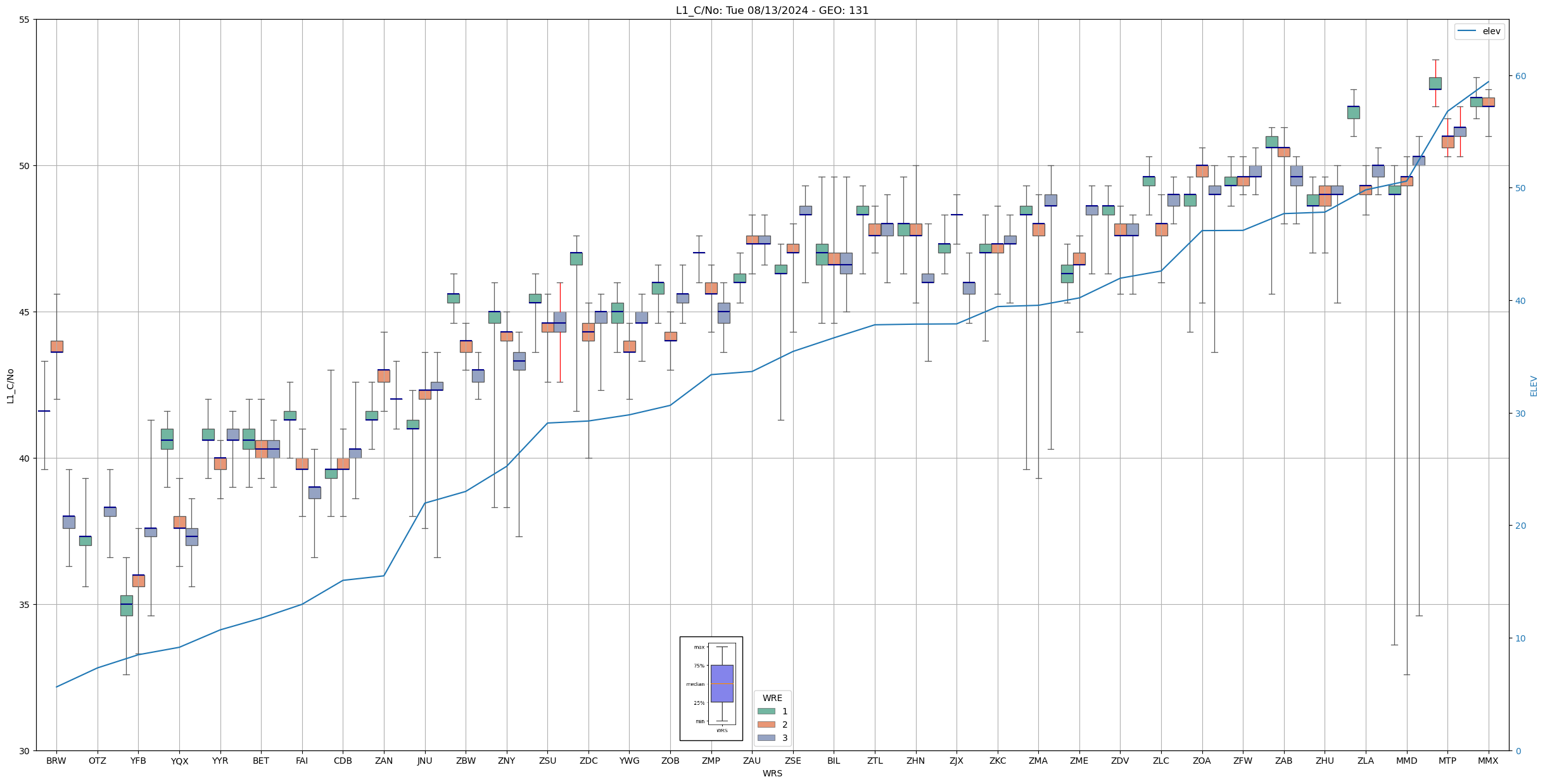Click the JNU x-axis tick label
This screenshot has height=784, width=1545.
pyautogui.click(x=424, y=761)
